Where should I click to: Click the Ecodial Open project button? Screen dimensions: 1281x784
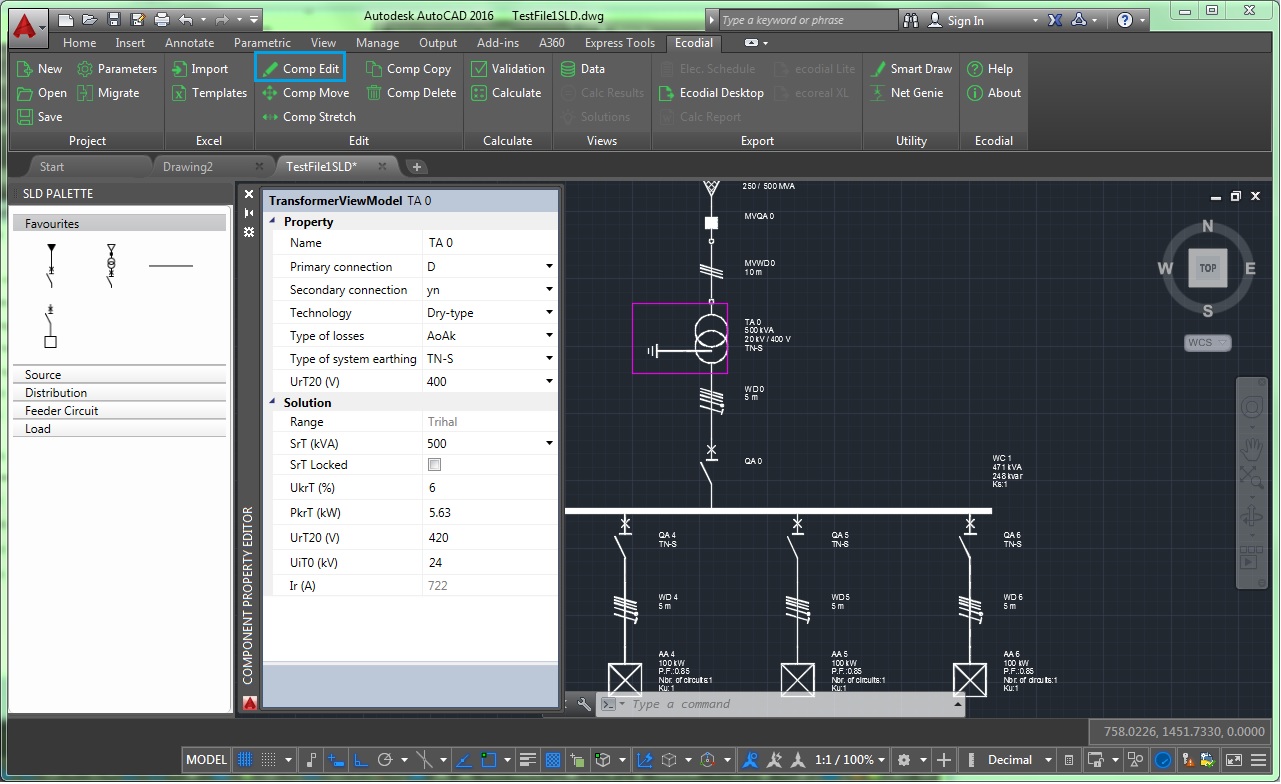coord(41,93)
